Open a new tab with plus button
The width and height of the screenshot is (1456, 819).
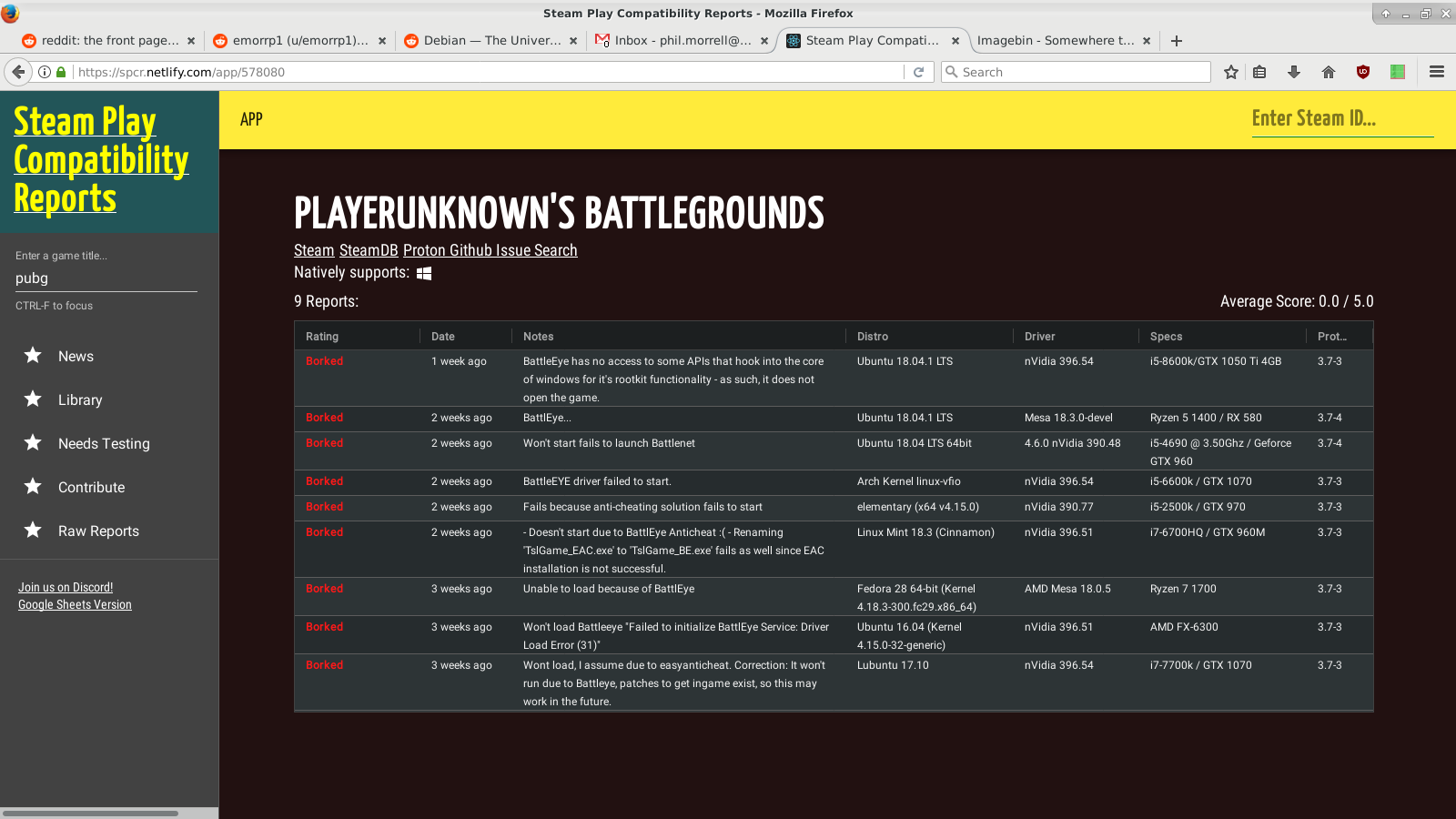1177,41
